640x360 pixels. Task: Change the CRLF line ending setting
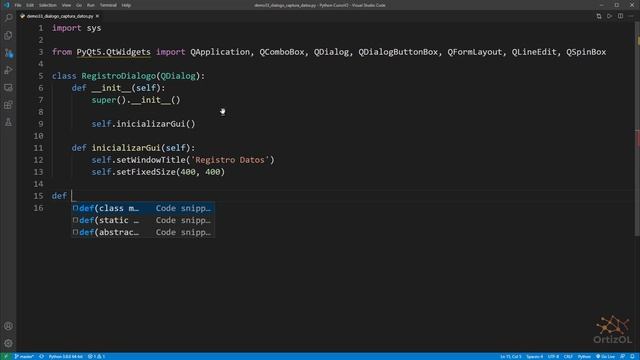568,356
